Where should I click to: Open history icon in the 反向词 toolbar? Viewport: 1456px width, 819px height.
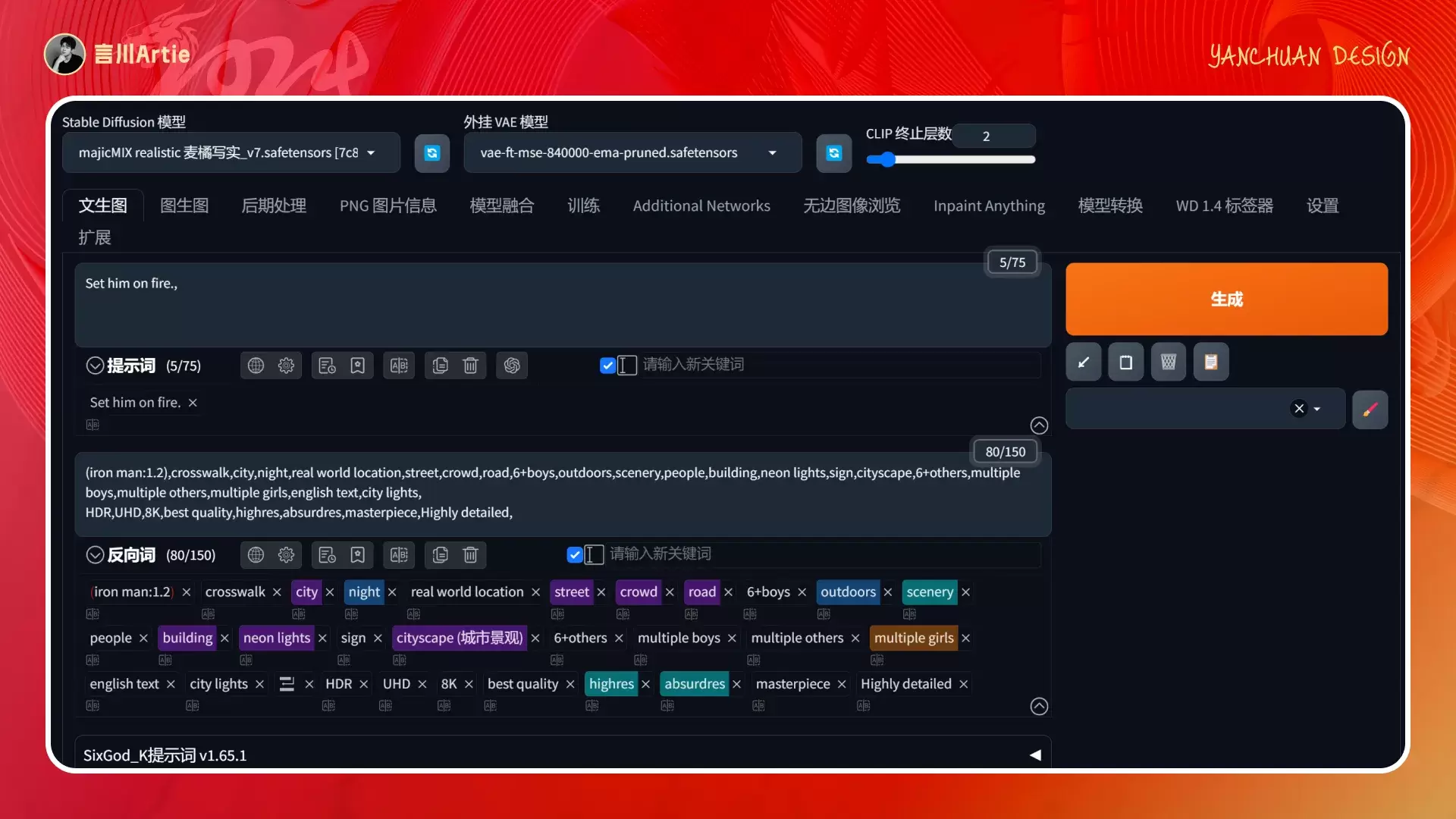[328, 555]
